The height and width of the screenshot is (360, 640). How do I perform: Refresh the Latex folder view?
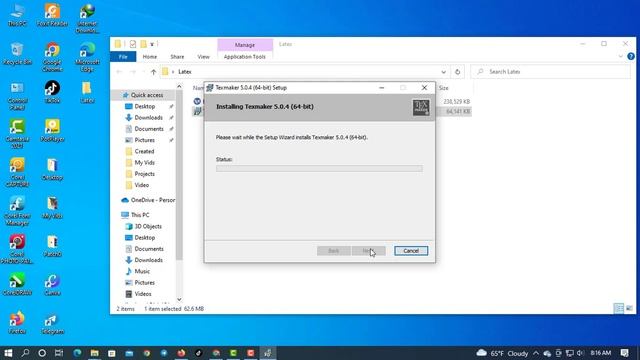point(458,72)
